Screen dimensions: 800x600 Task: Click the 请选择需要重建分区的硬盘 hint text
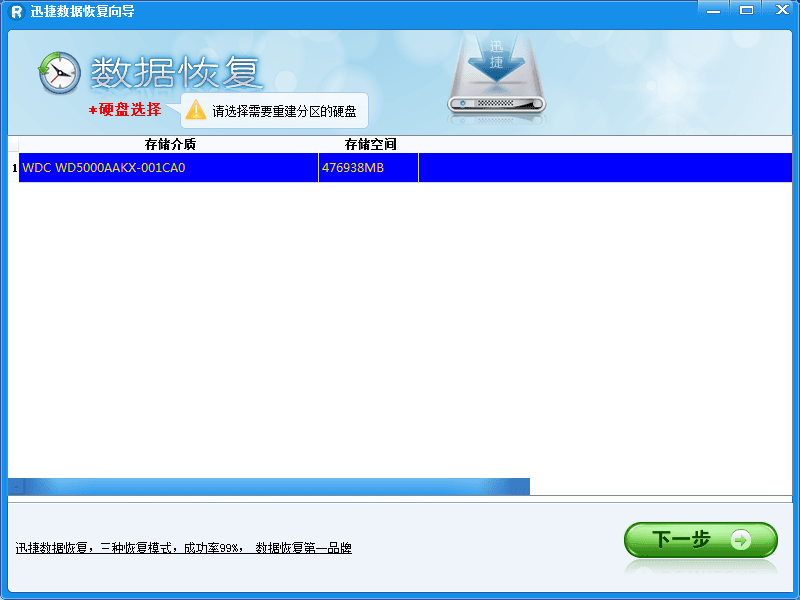[284, 111]
